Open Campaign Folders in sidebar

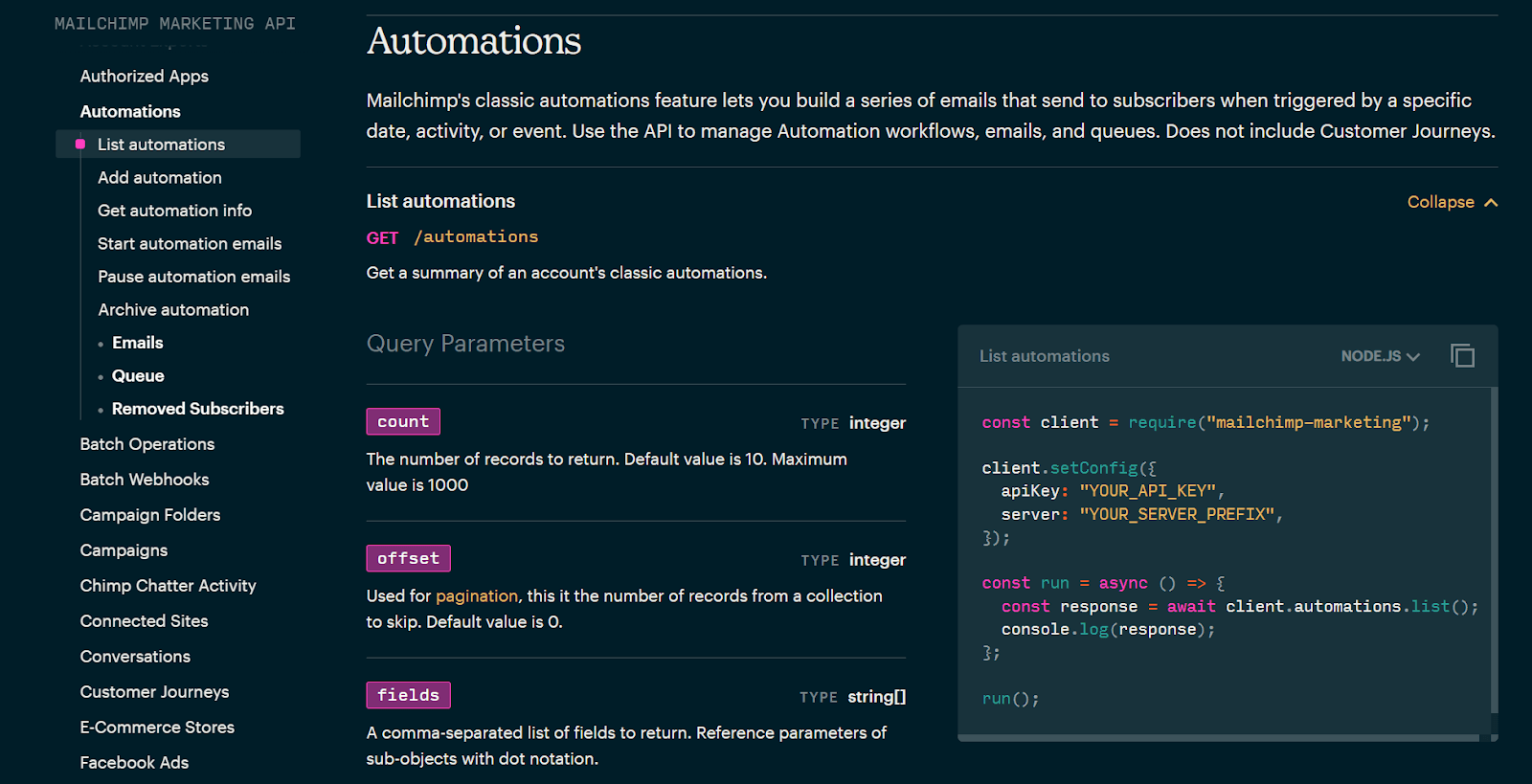click(x=149, y=515)
